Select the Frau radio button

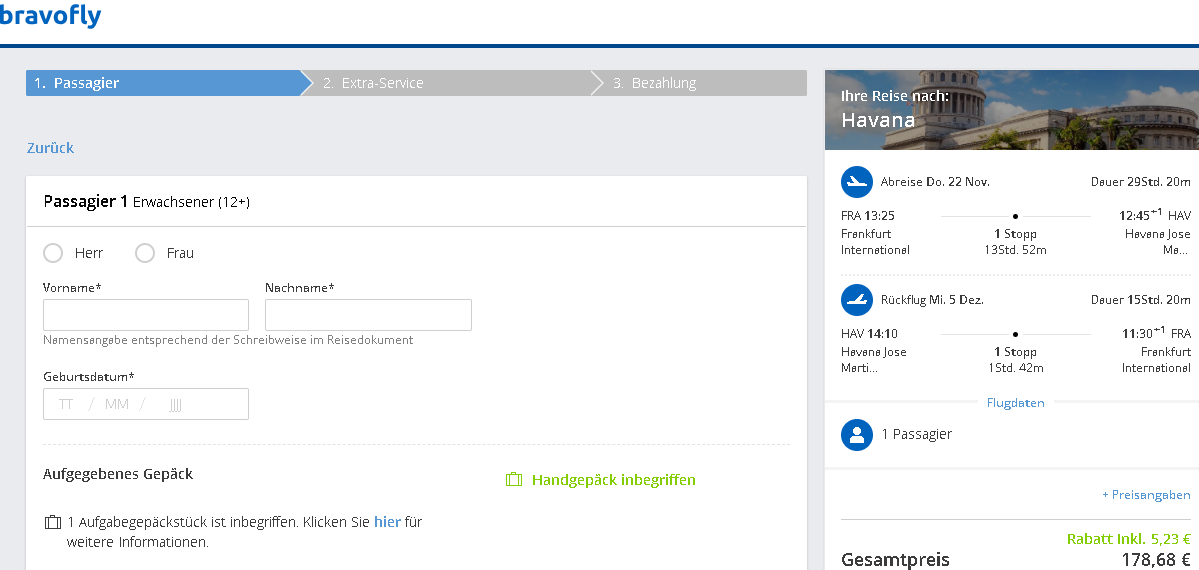coord(145,253)
